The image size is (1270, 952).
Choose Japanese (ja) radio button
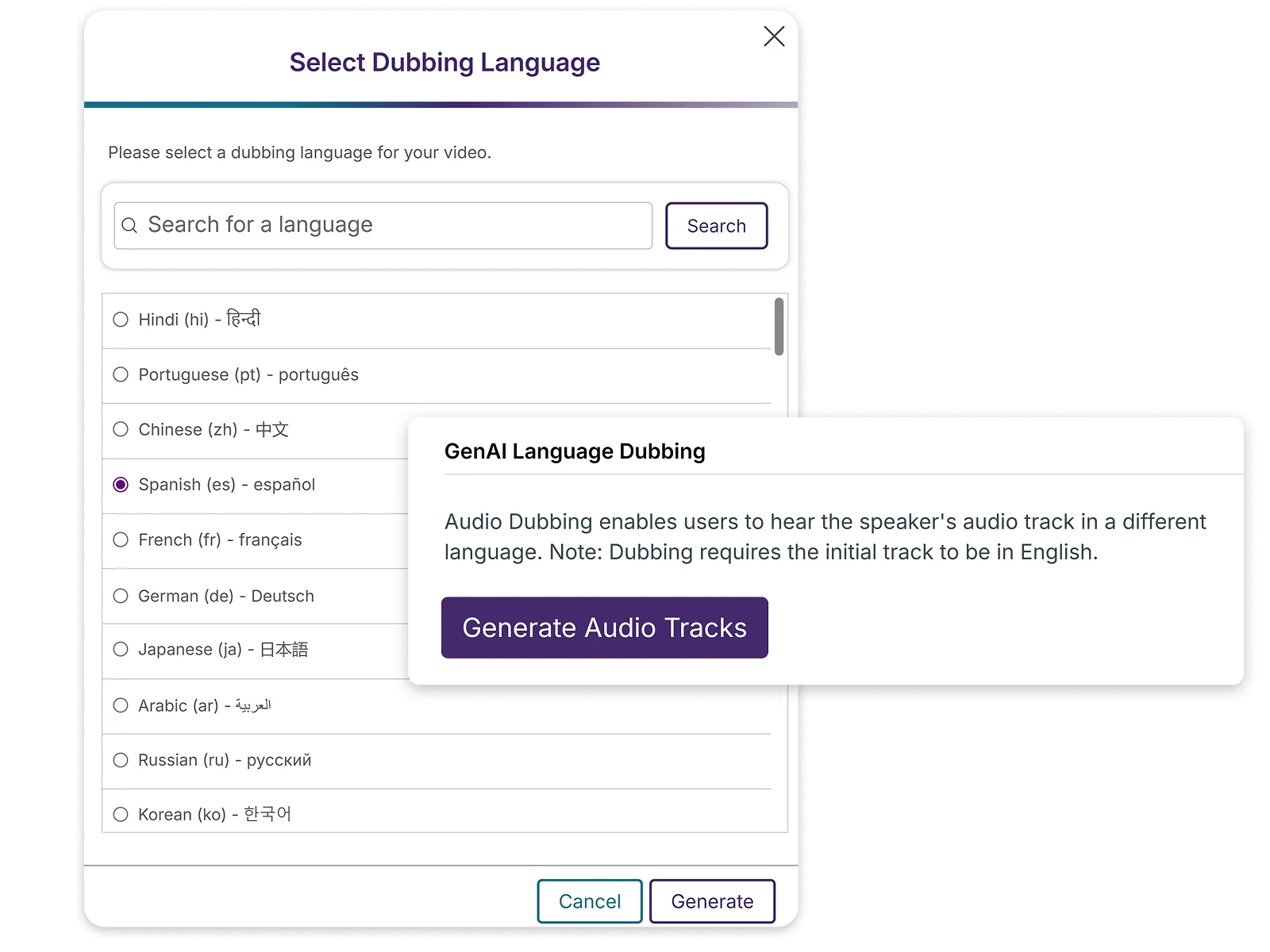[x=121, y=650]
